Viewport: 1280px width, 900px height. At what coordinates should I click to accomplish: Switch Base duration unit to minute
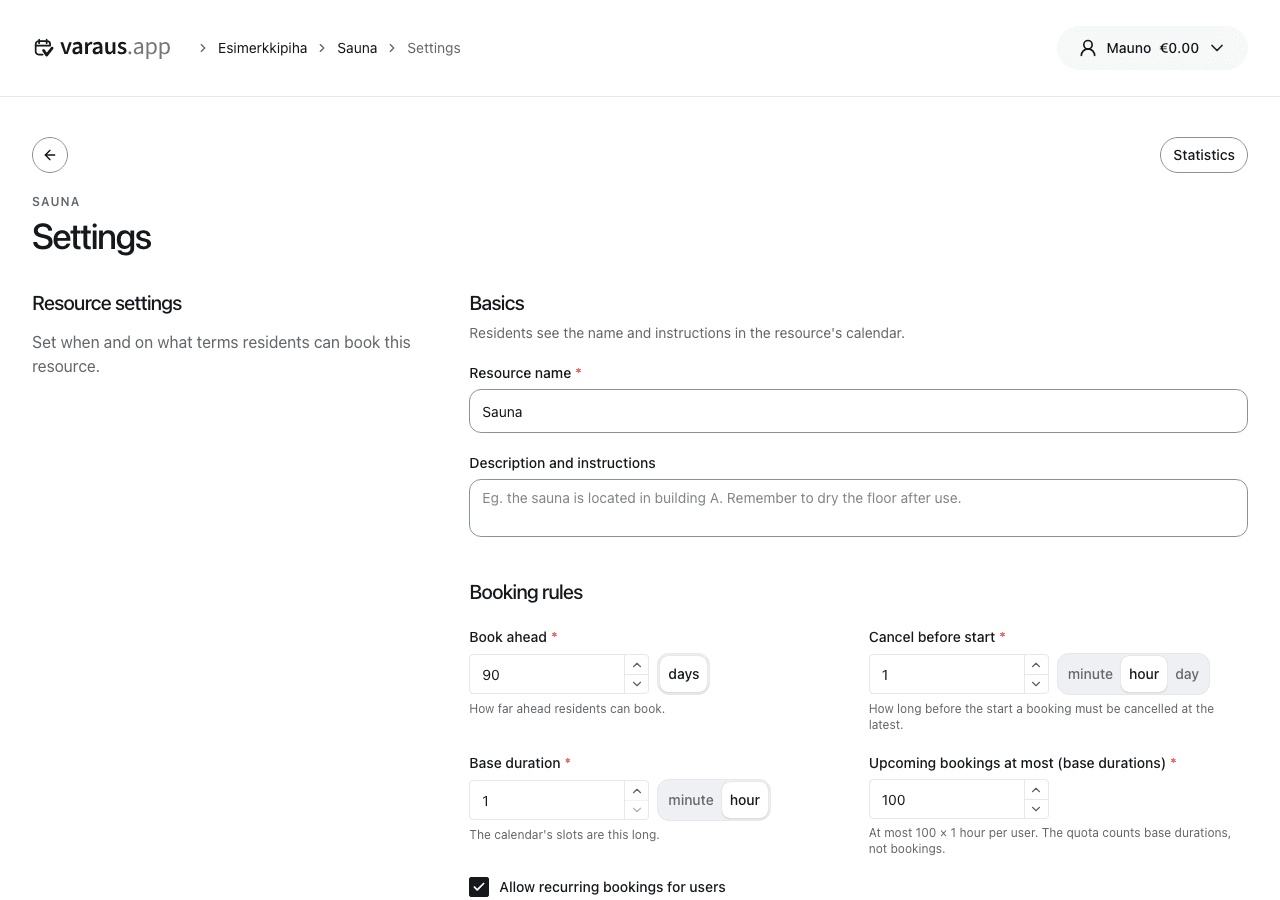691,800
